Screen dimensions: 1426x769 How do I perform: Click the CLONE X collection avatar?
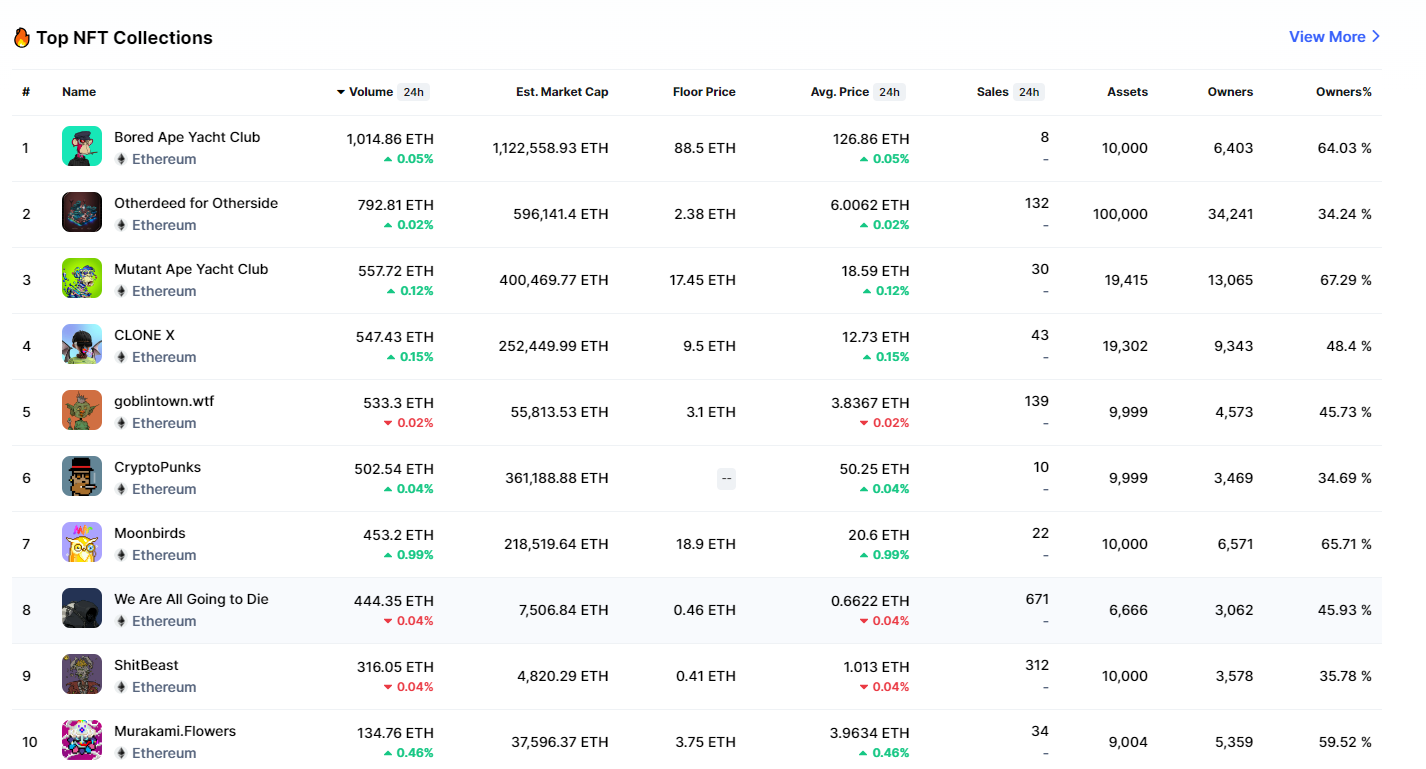[x=82, y=344]
